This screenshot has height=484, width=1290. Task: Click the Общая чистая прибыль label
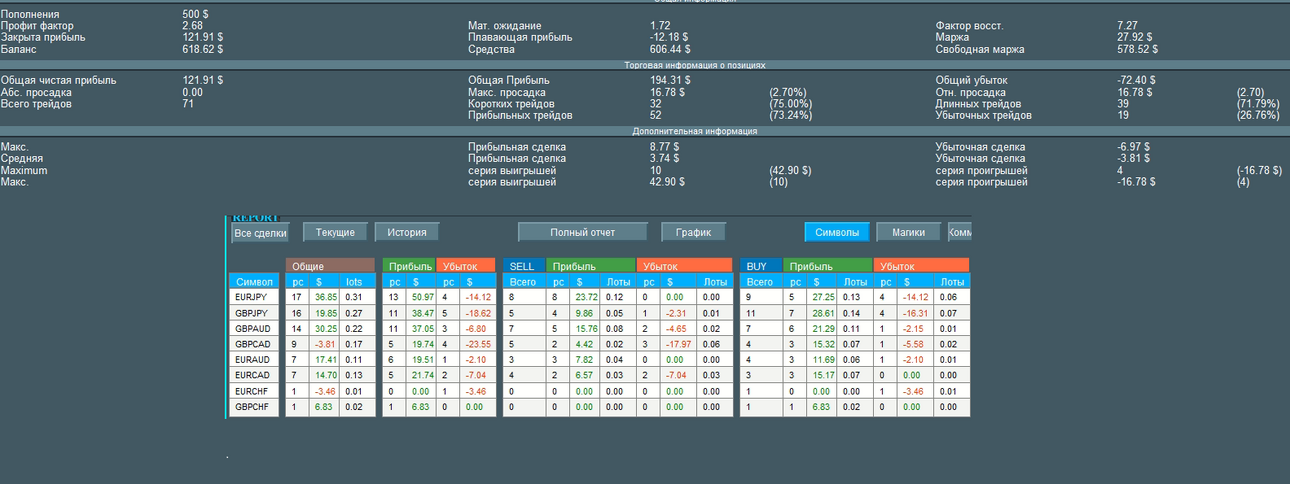(x=59, y=80)
